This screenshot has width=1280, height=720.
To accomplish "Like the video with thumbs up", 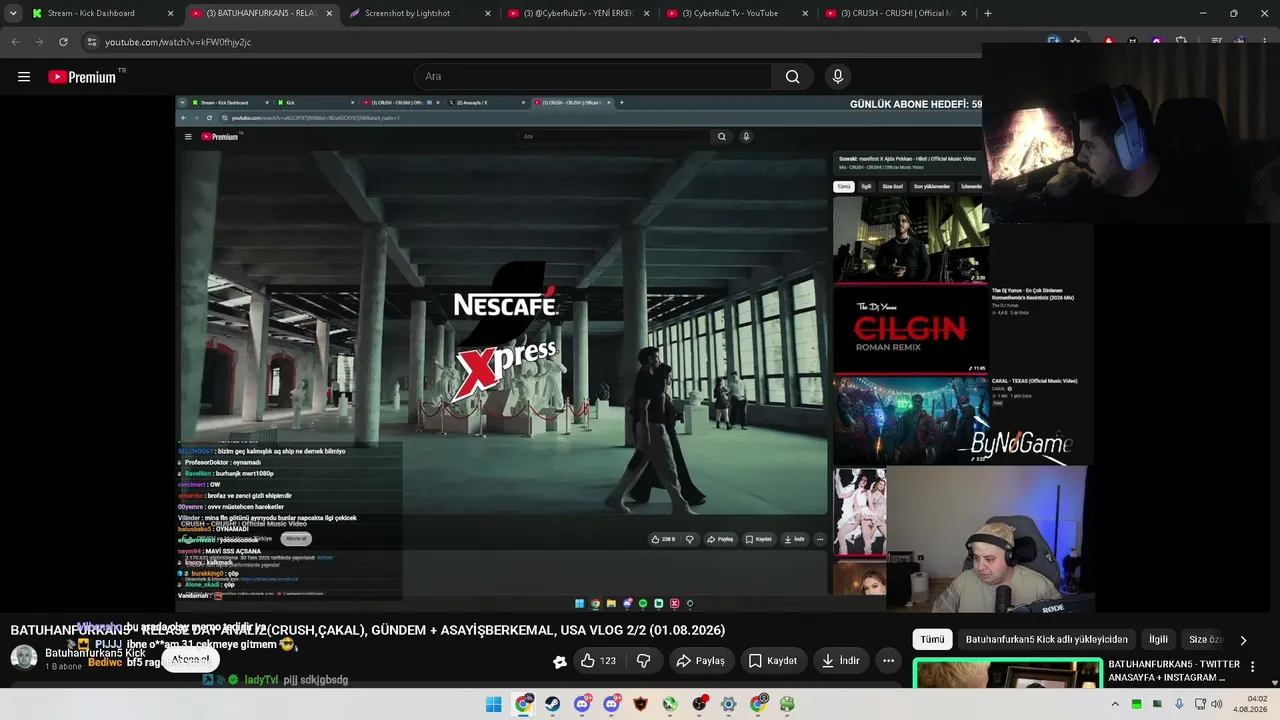I will click(599, 661).
